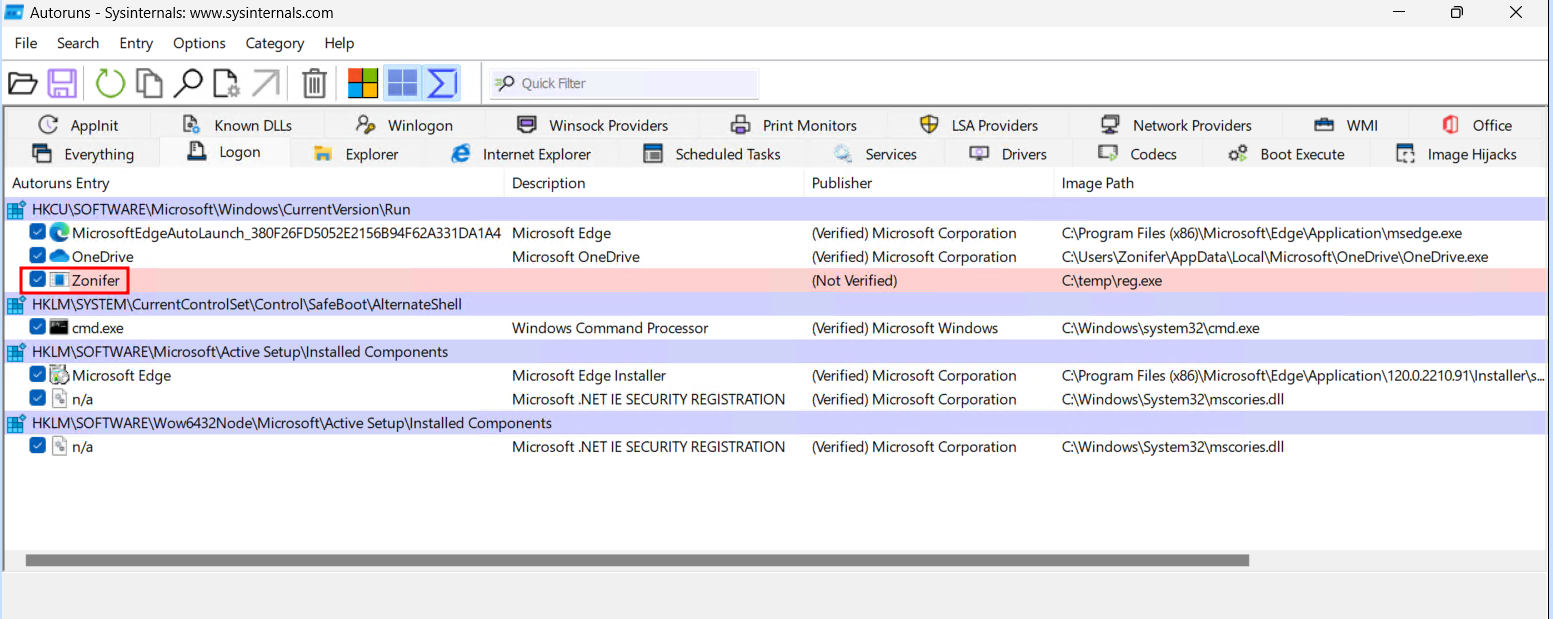1553x619 pixels.
Task: Open the File menu
Action: click(26, 43)
